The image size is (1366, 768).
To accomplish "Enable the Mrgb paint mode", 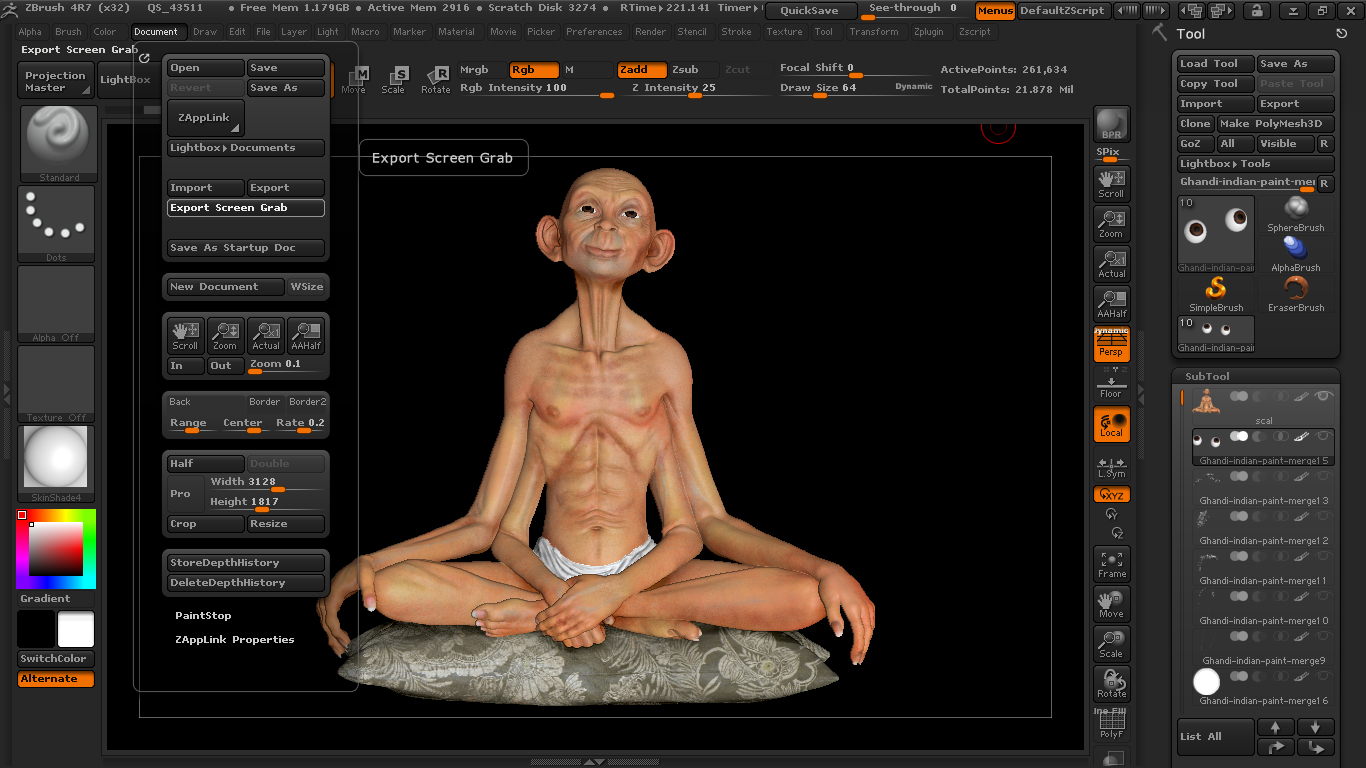I will click(x=482, y=70).
